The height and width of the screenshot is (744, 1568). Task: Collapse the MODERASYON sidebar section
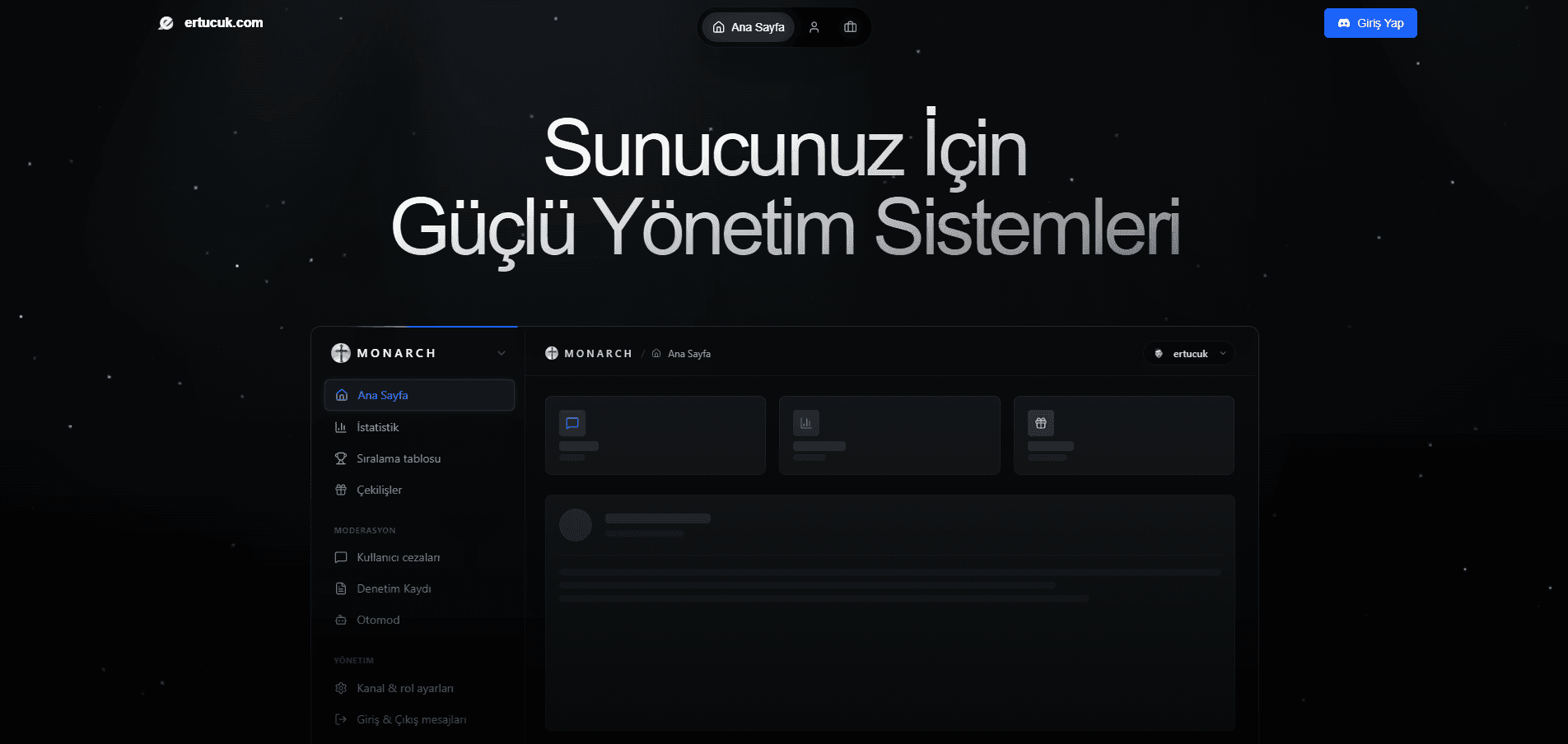[x=364, y=530]
